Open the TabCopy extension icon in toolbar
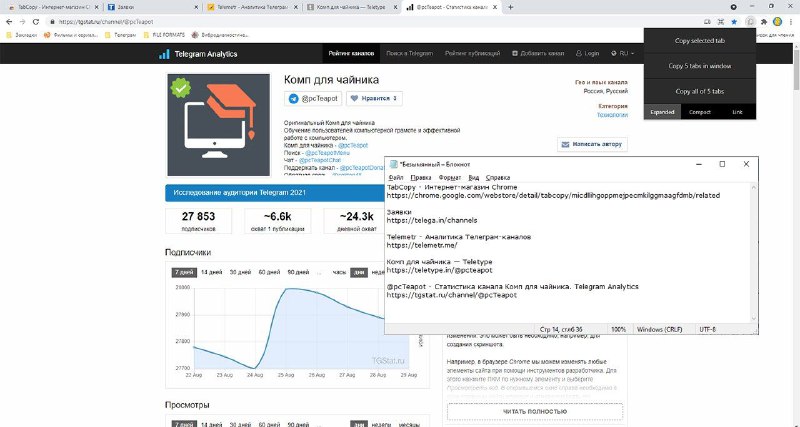The image size is (800, 427). [750, 22]
